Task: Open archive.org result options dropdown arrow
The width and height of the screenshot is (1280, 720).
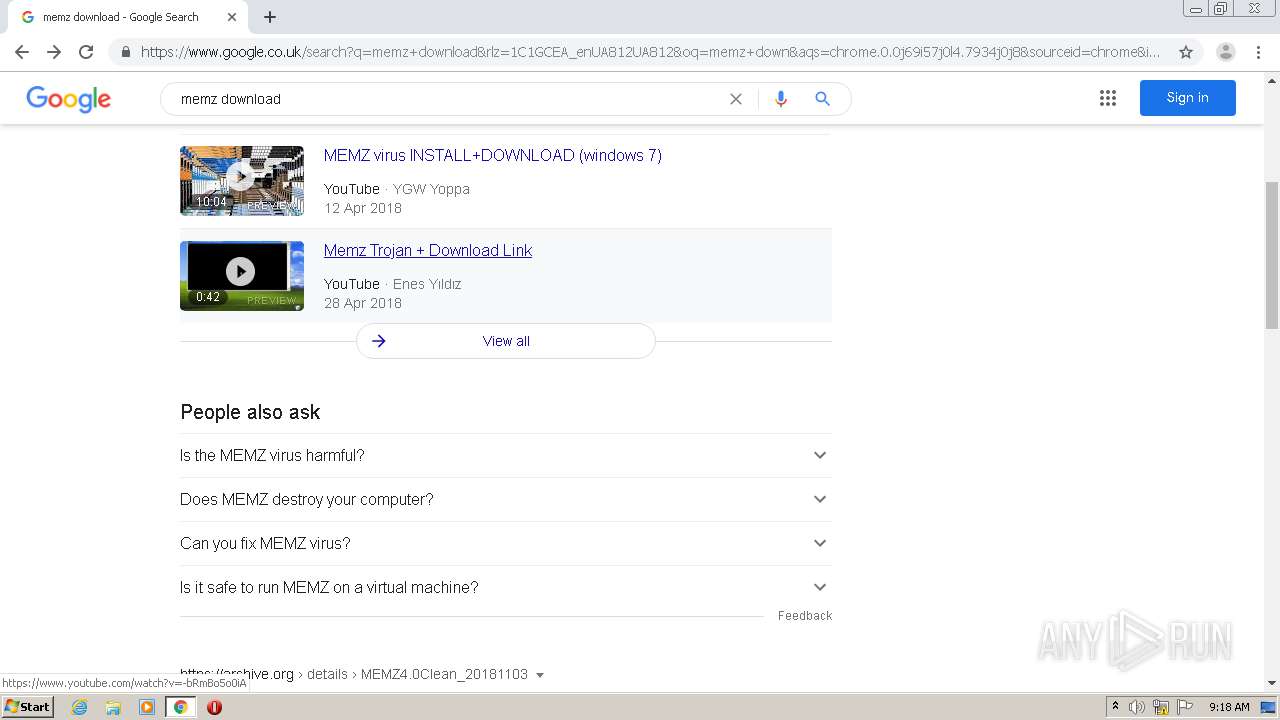Action: pyautogui.click(x=540, y=675)
